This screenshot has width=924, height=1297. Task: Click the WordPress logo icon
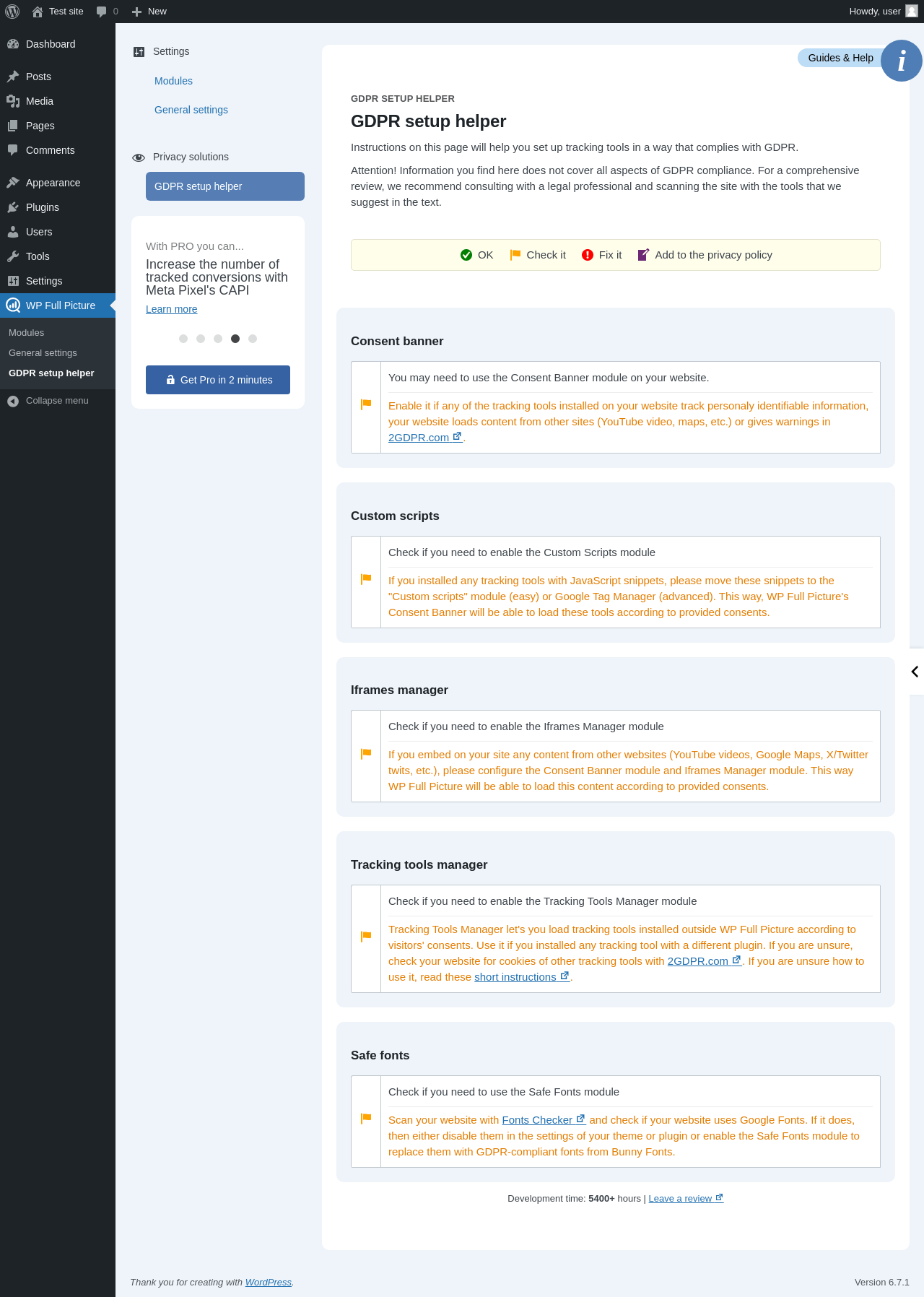[x=12, y=12]
